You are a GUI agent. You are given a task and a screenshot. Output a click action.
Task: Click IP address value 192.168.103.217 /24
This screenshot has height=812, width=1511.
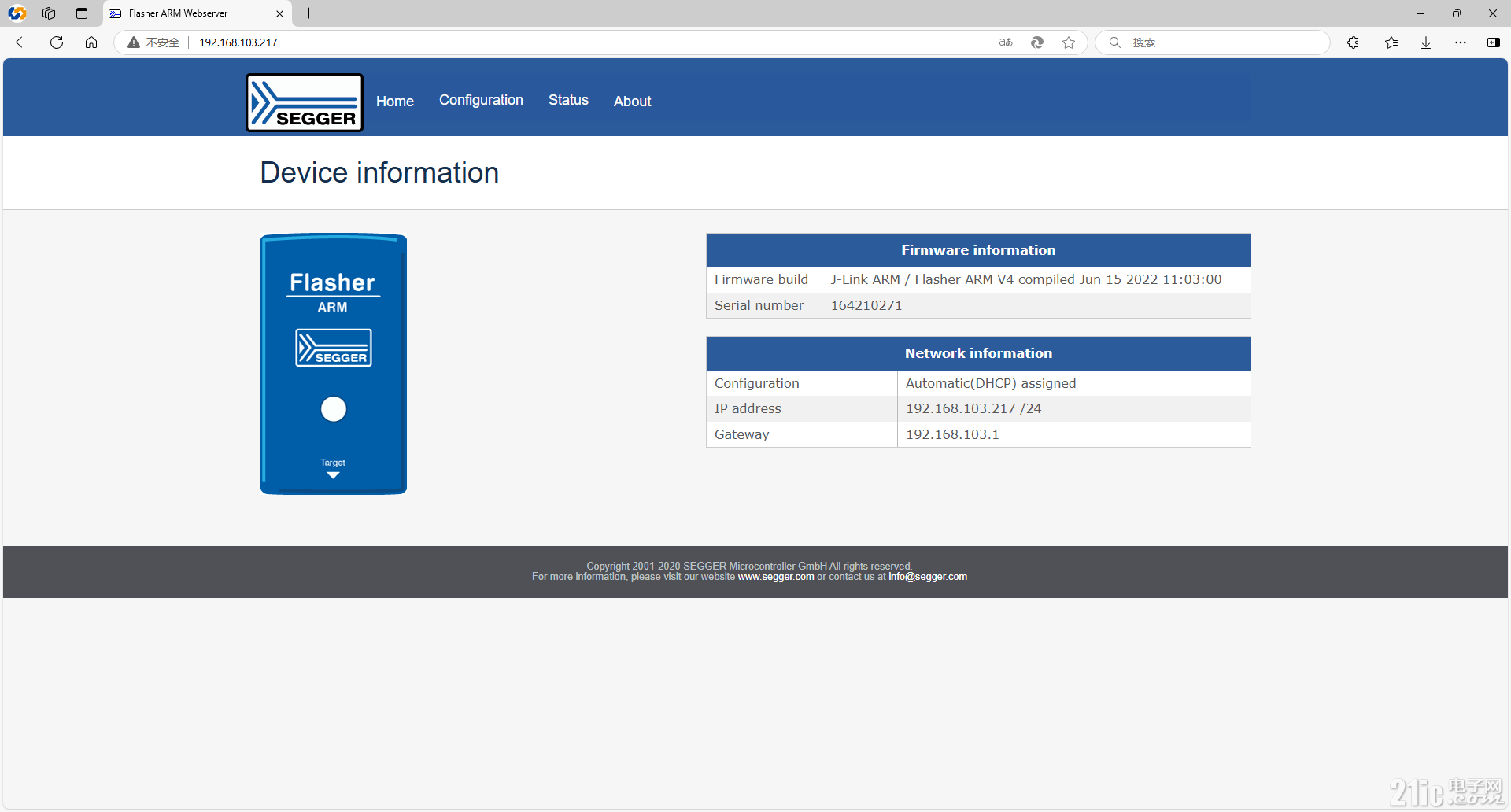point(973,408)
